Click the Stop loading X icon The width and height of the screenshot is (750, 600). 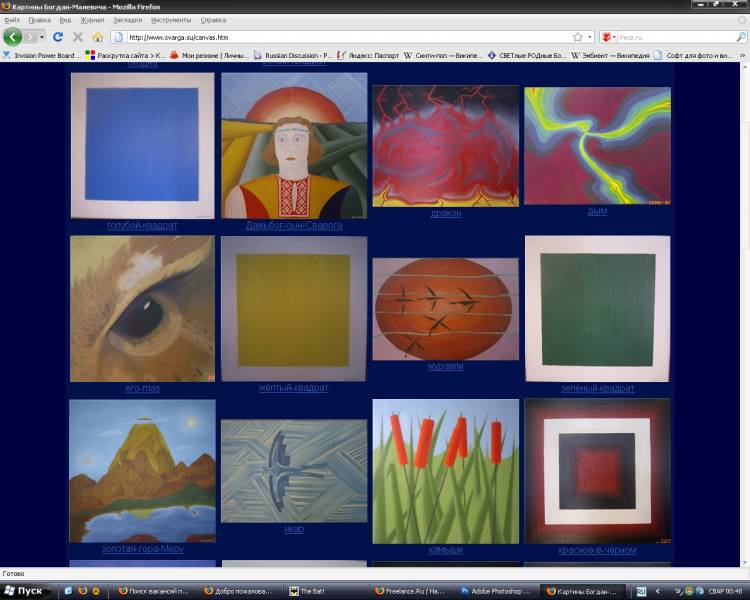tap(78, 37)
